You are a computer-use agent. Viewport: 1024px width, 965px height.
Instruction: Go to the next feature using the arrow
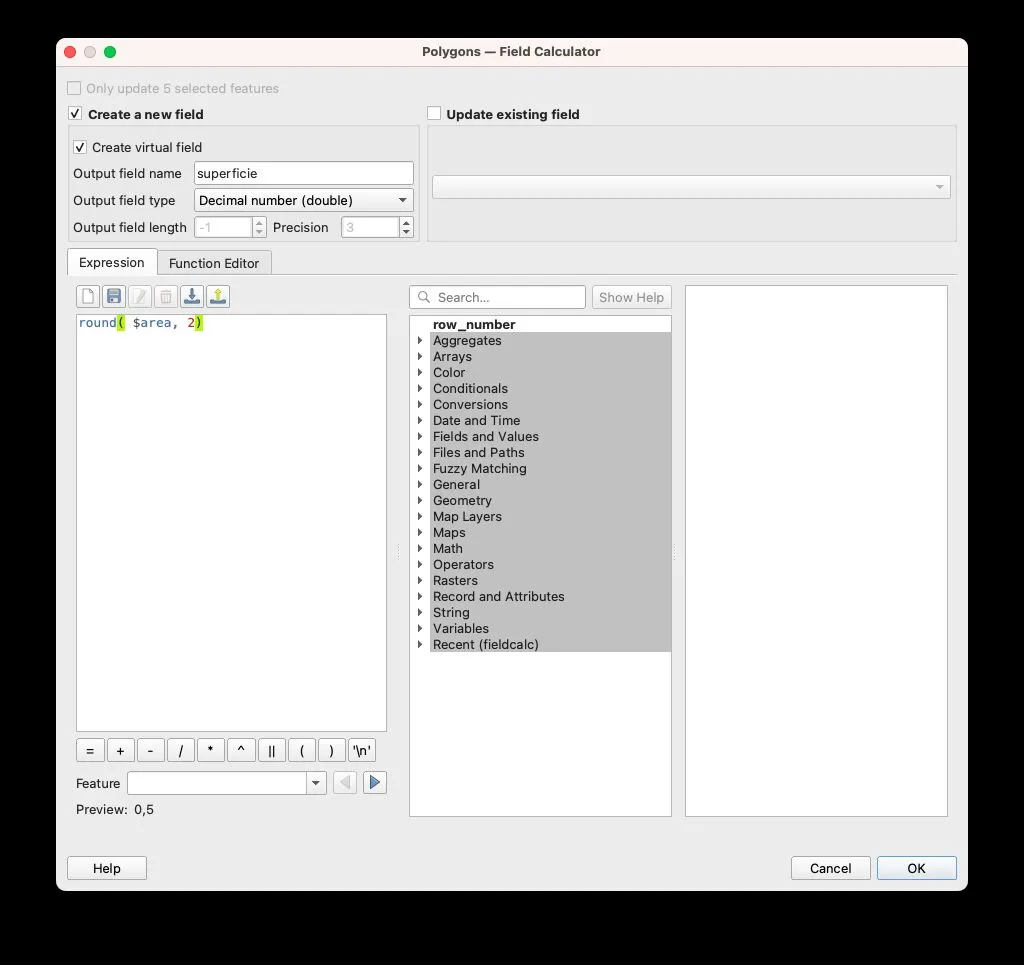(x=375, y=783)
